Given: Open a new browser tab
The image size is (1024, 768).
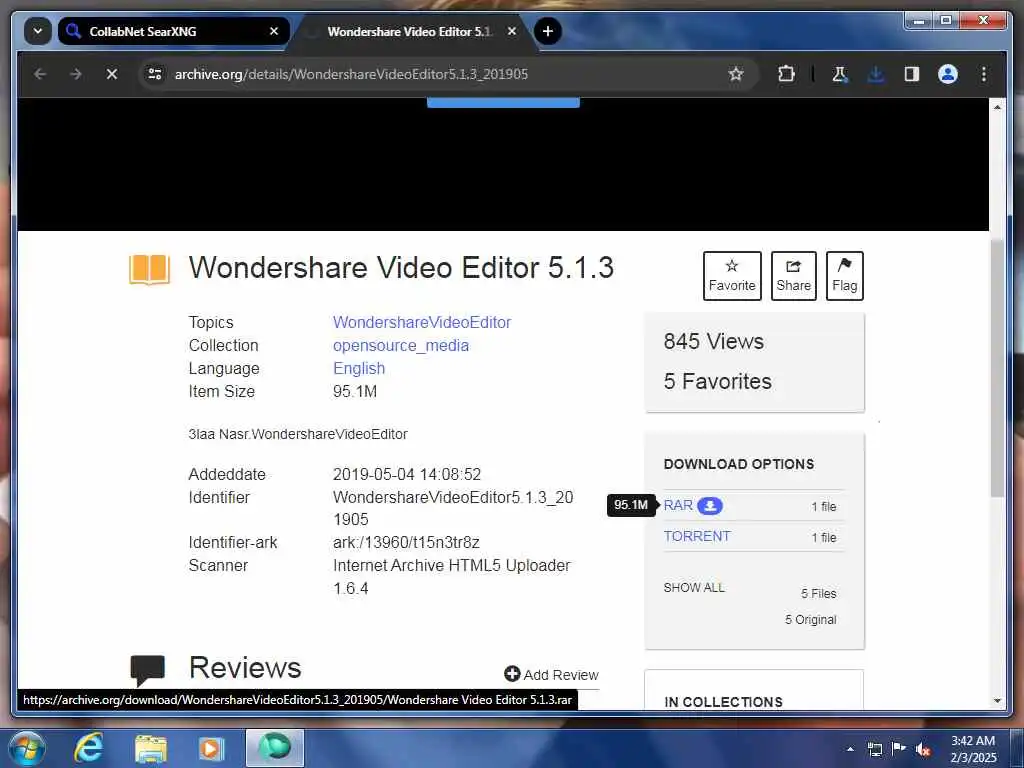Looking at the screenshot, I should [x=547, y=31].
